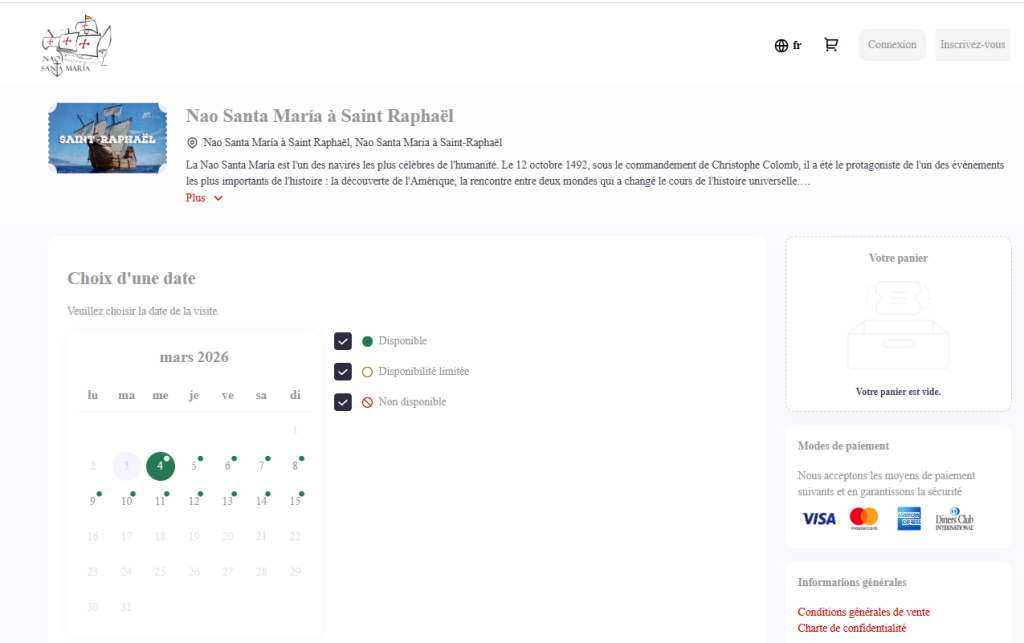
Task: Toggle the Disponibilité limitée checkbox
Action: [x=343, y=372]
